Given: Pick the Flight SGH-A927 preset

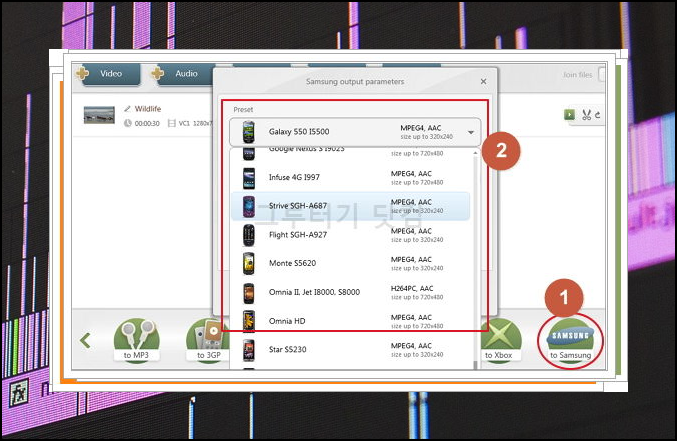Looking at the screenshot, I should coord(350,235).
